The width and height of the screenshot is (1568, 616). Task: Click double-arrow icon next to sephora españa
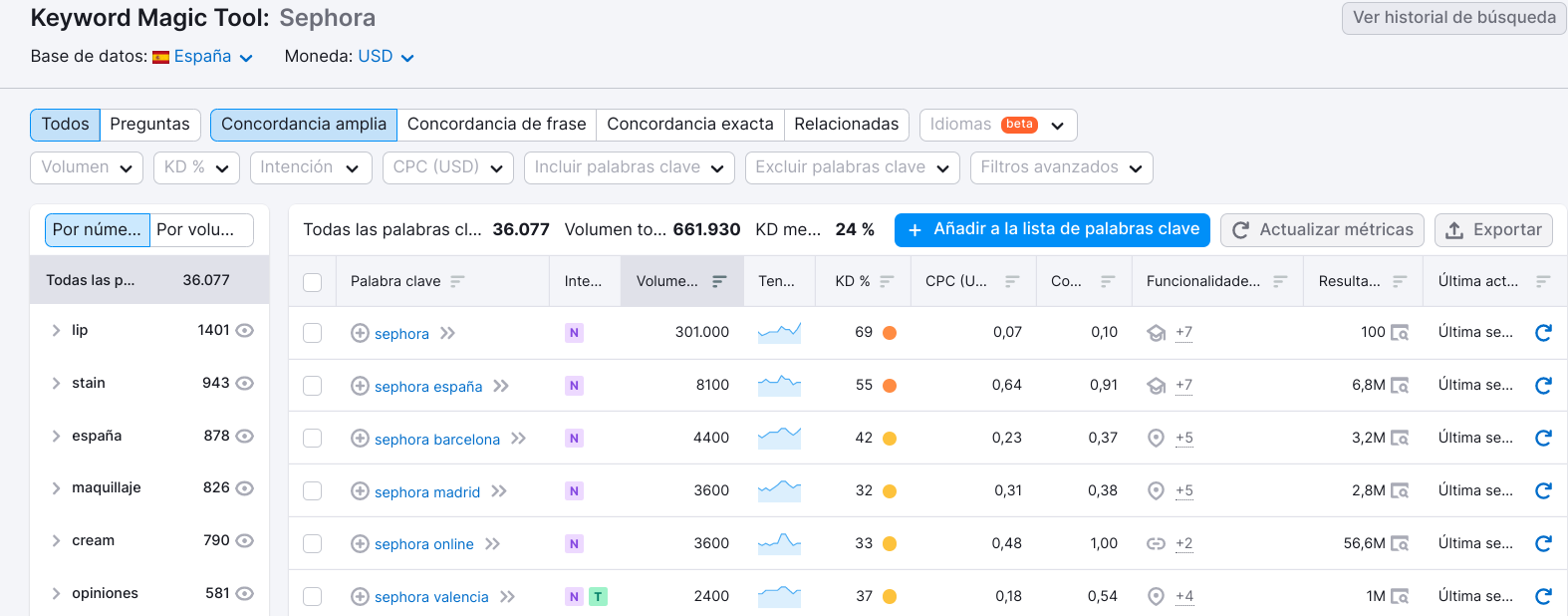click(501, 386)
